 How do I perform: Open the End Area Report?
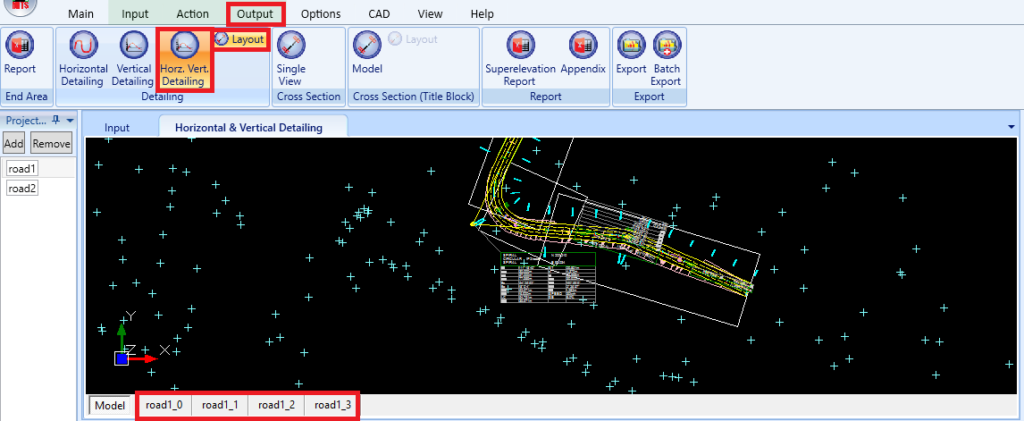[20, 55]
